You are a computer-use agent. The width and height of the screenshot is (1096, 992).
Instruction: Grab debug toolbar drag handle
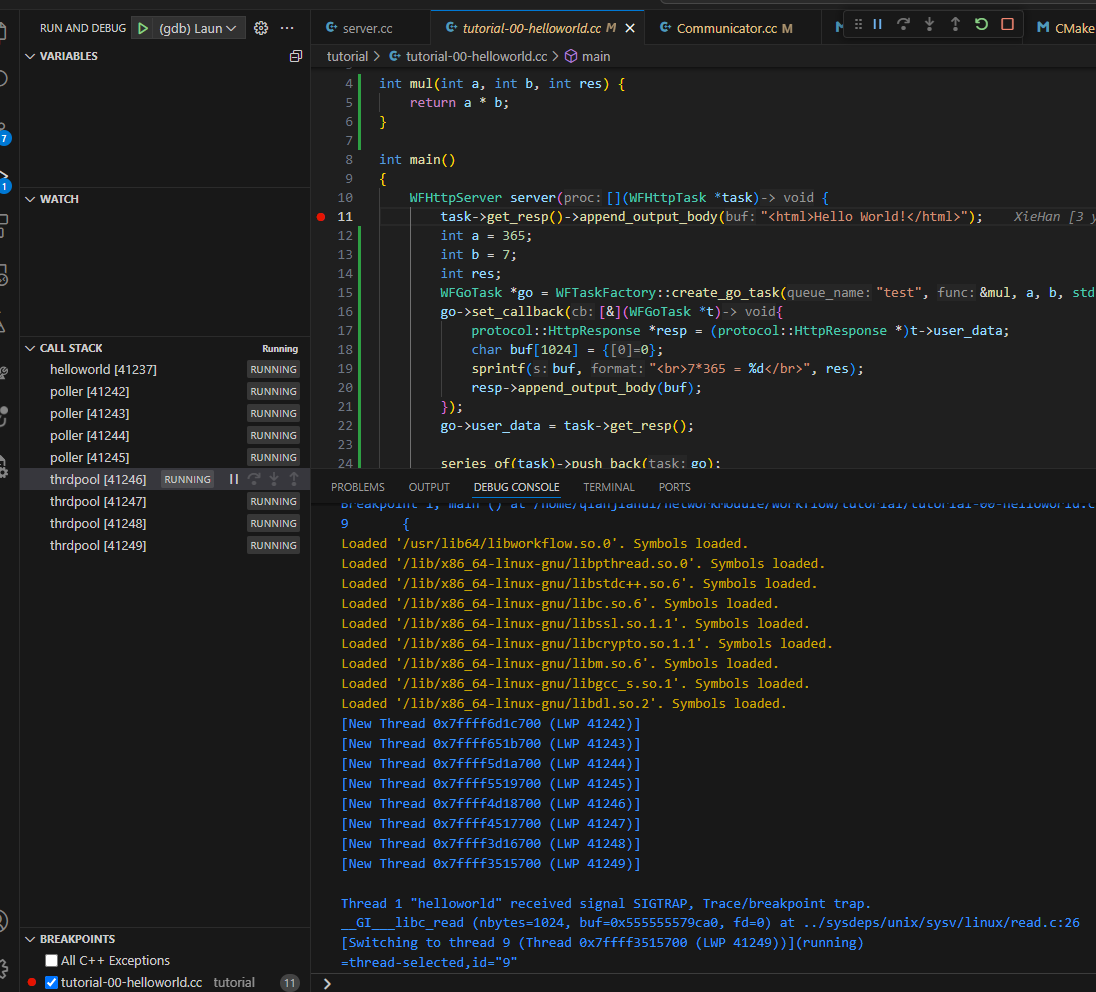[x=858, y=24]
